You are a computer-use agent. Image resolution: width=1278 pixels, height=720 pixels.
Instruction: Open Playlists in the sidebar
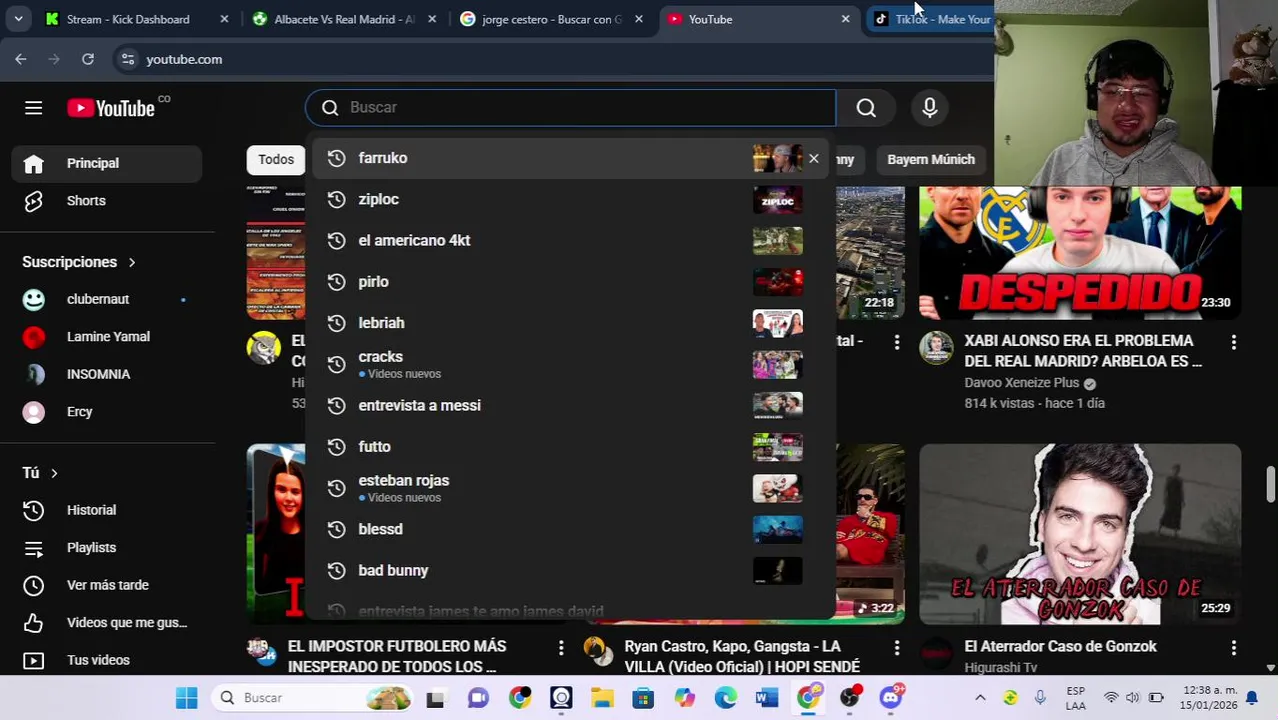[107, 548]
